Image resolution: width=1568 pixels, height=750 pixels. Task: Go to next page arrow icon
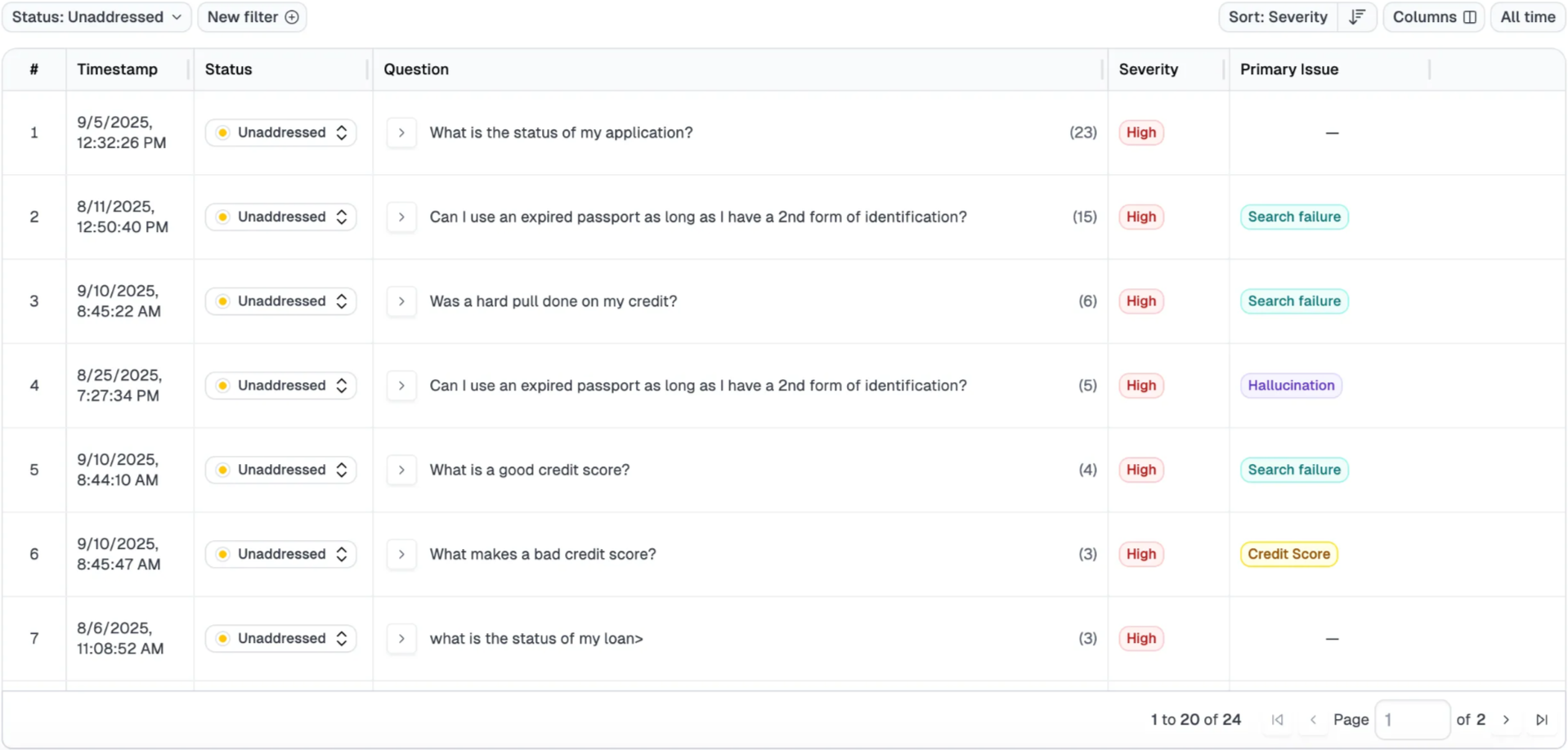(1507, 720)
